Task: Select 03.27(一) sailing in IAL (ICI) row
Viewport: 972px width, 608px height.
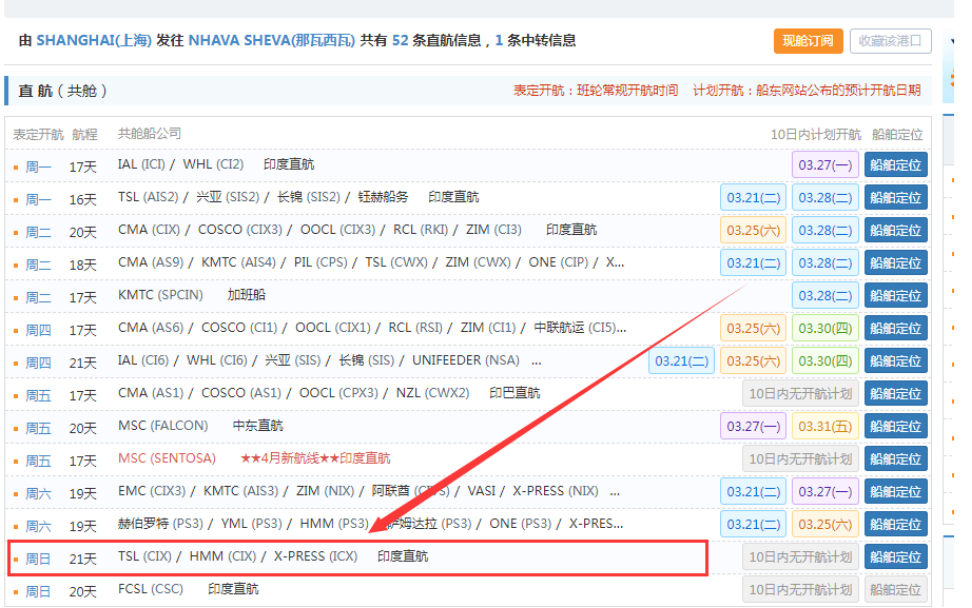Action: coord(824,165)
